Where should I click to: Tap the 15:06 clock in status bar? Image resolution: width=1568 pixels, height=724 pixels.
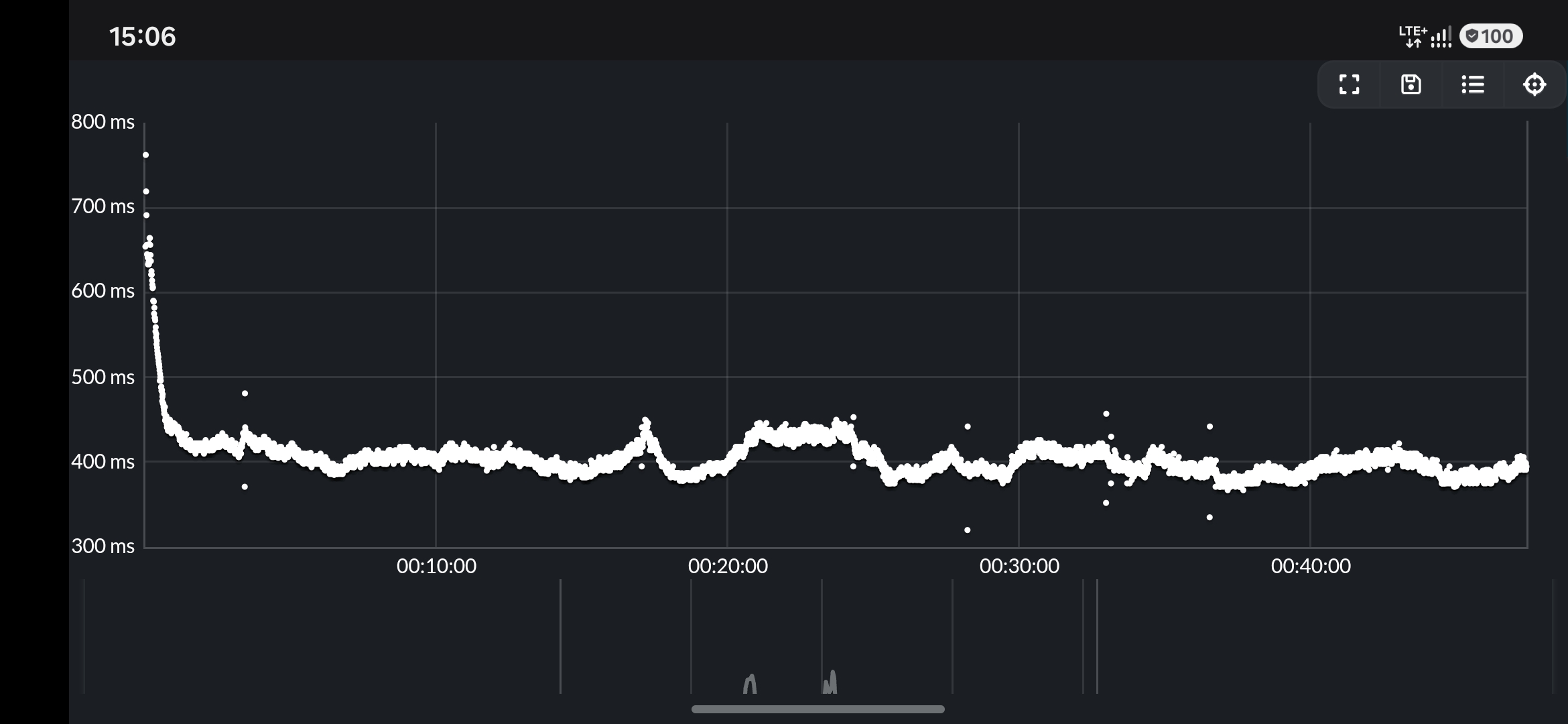pyautogui.click(x=143, y=37)
